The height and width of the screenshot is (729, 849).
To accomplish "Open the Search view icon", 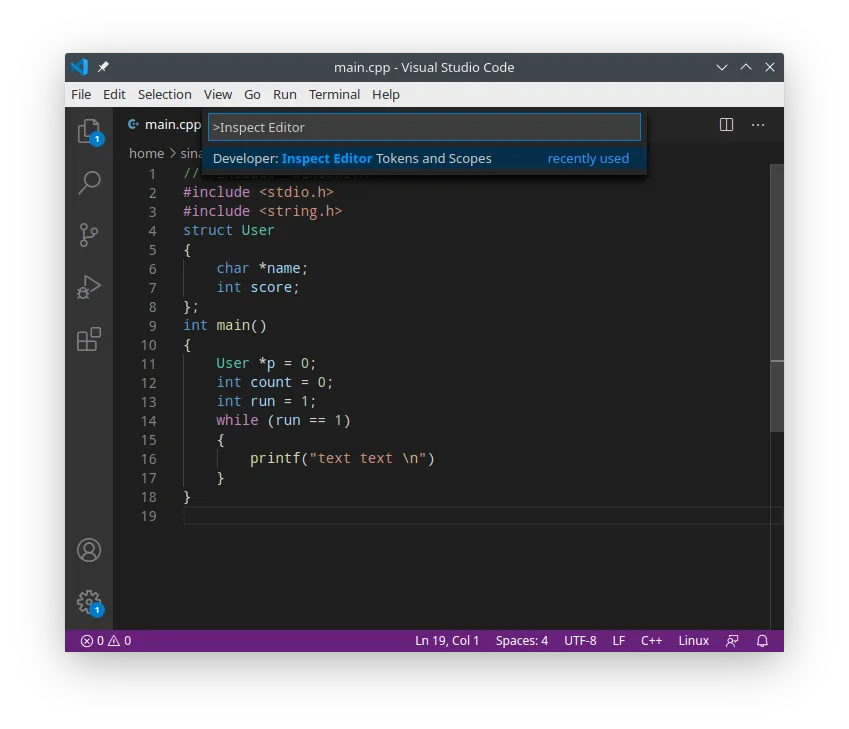I will point(89,183).
